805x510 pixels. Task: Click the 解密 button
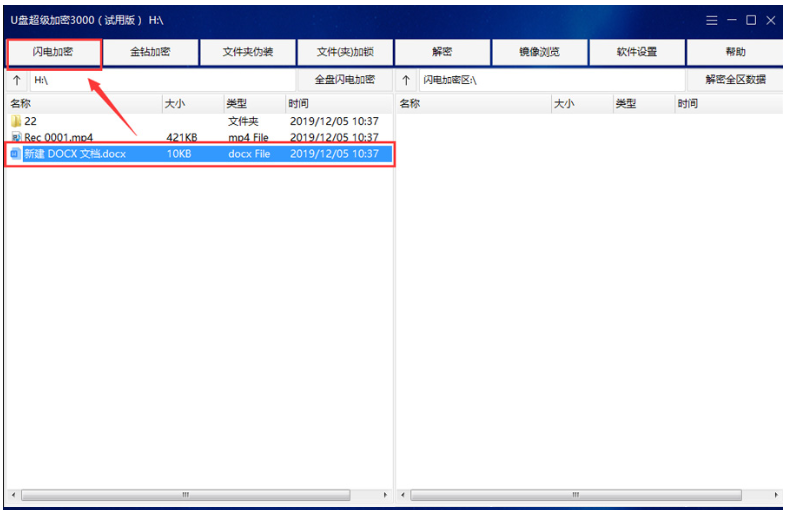point(442,52)
